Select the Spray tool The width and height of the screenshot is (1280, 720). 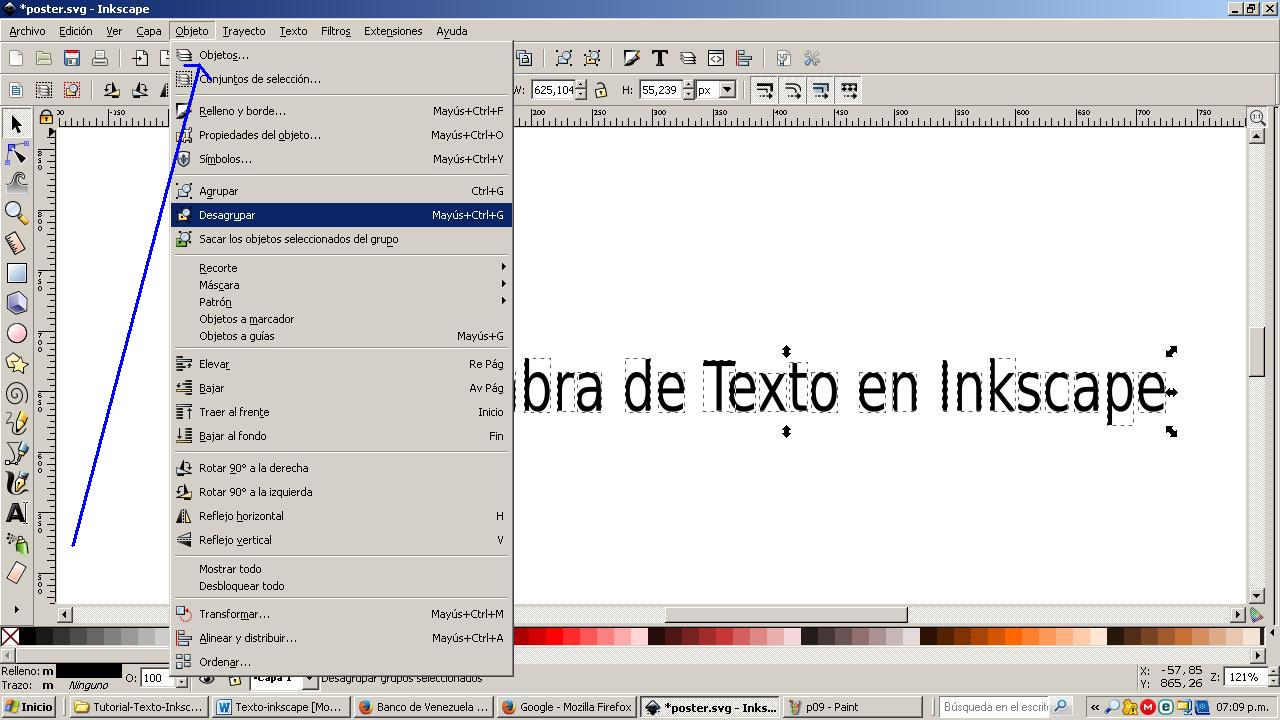pyautogui.click(x=16, y=543)
